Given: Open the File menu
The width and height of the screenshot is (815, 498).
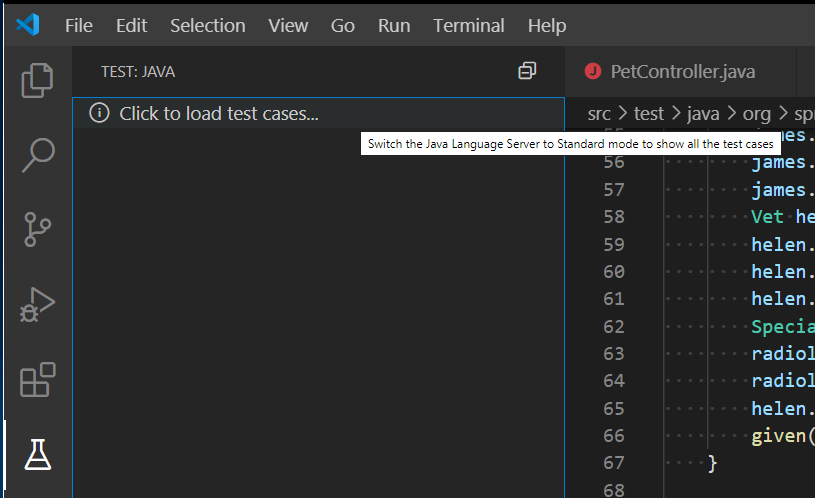Looking at the screenshot, I should coord(78,25).
